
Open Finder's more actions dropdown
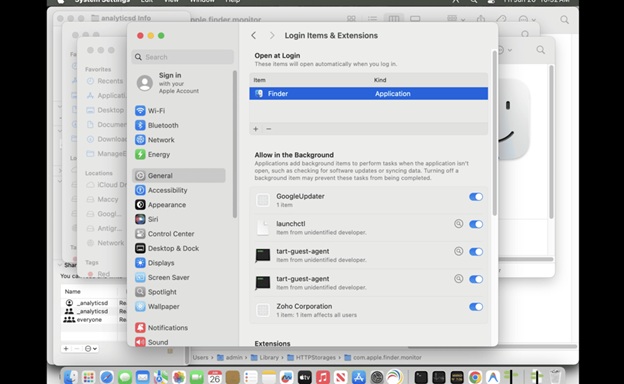527,19
